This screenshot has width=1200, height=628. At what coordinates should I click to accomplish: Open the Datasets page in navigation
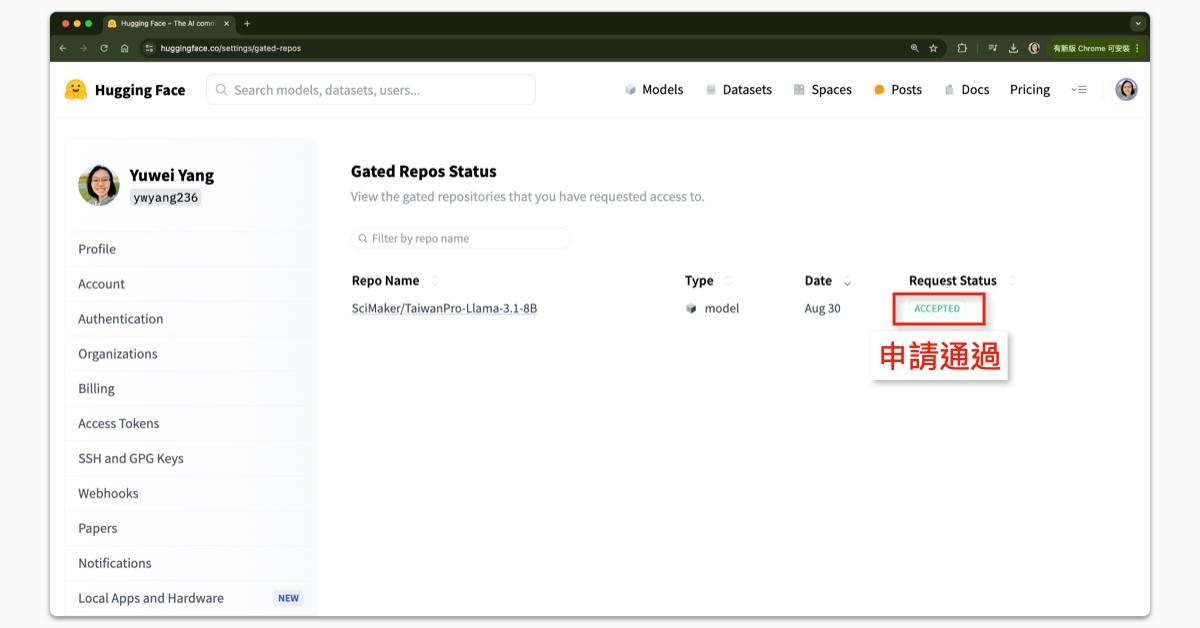(x=739, y=90)
